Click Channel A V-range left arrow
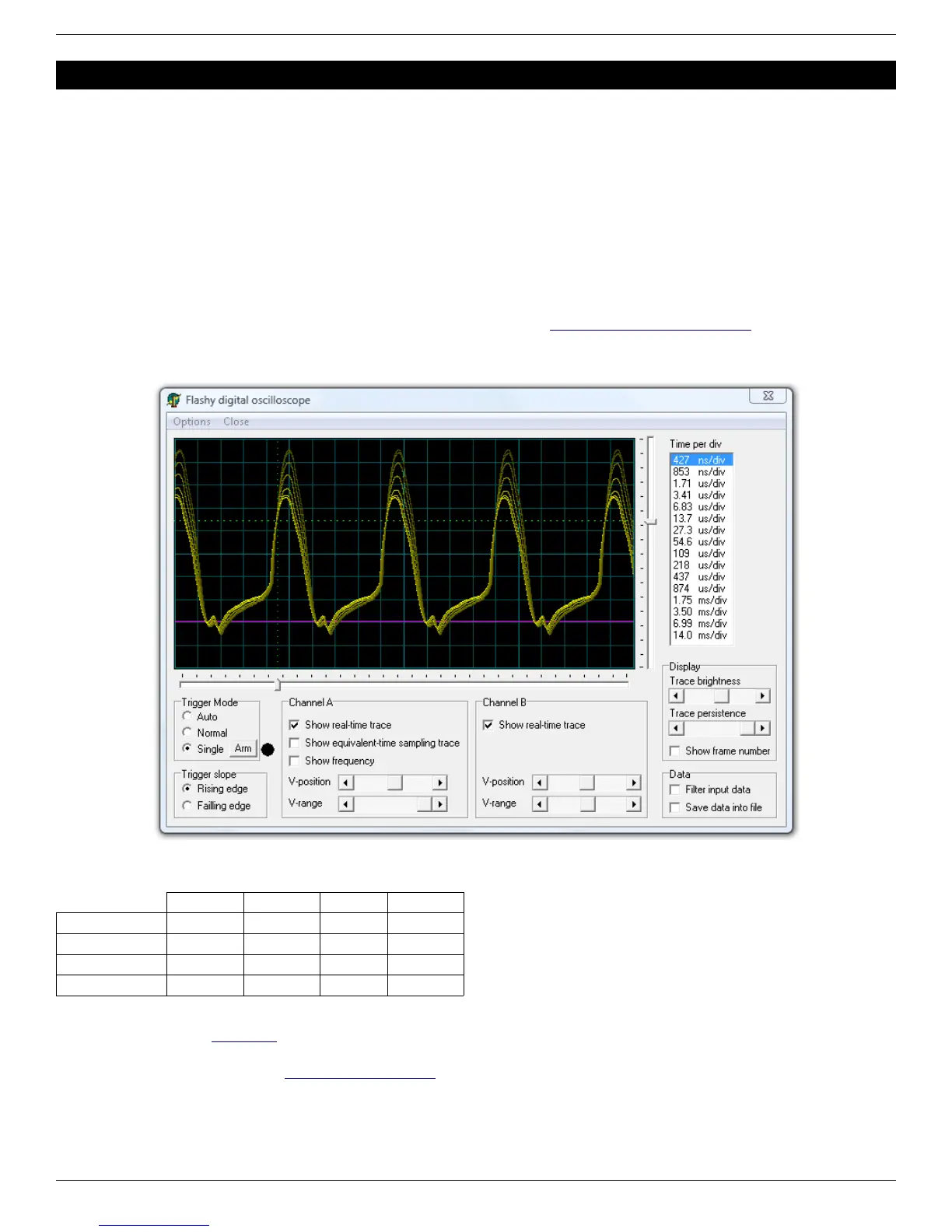The width and height of the screenshot is (952, 1232). point(346,804)
